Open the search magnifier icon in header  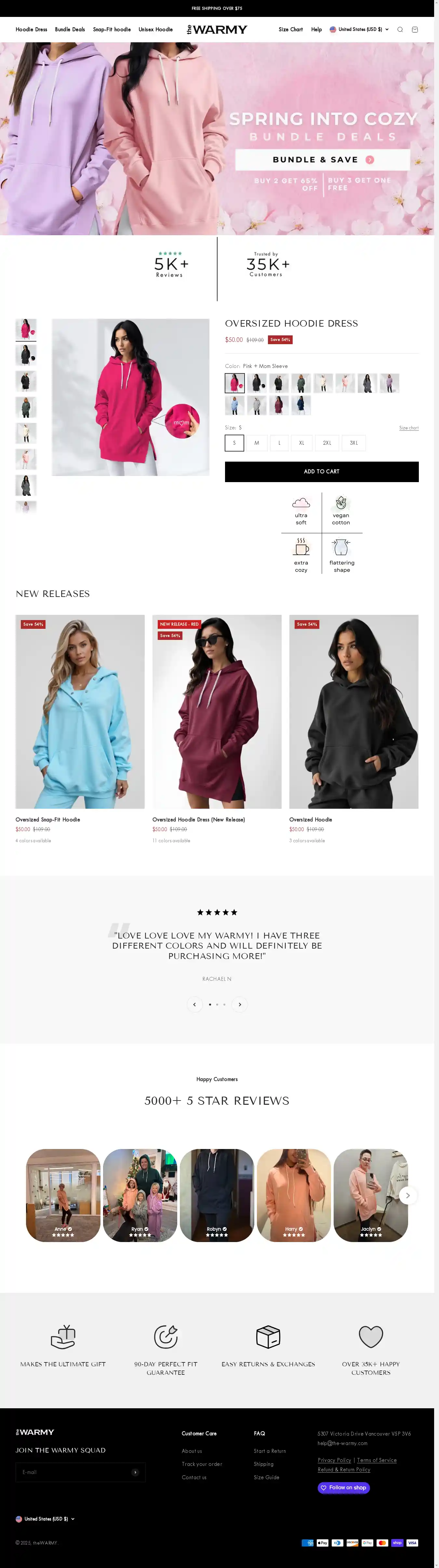coord(400,29)
